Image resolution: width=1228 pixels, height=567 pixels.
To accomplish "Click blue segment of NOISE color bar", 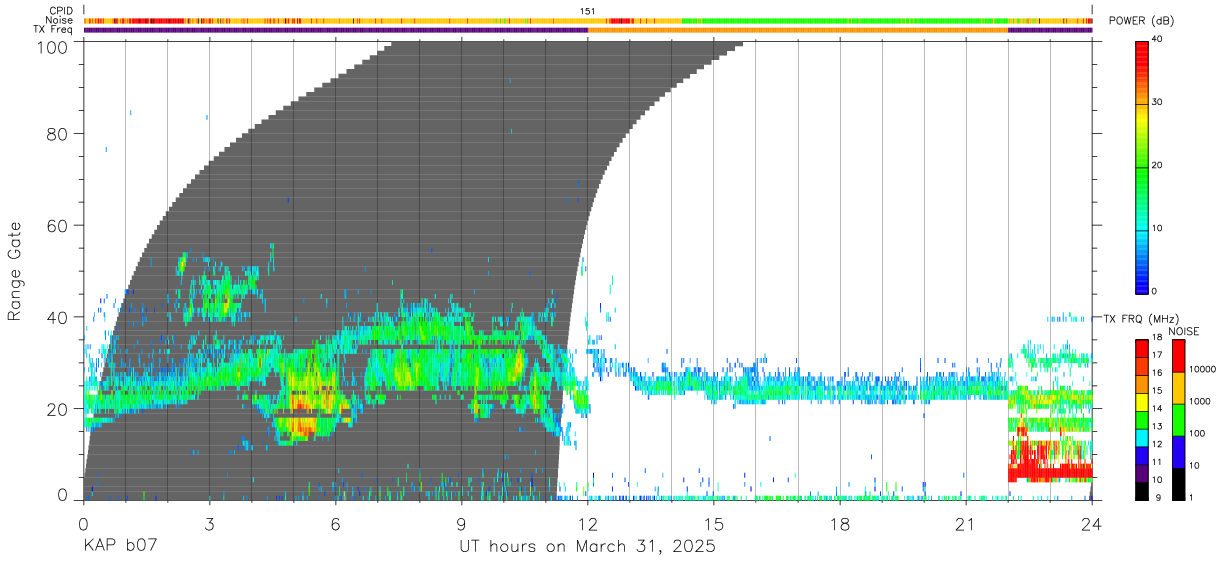I will tap(1178, 452).
